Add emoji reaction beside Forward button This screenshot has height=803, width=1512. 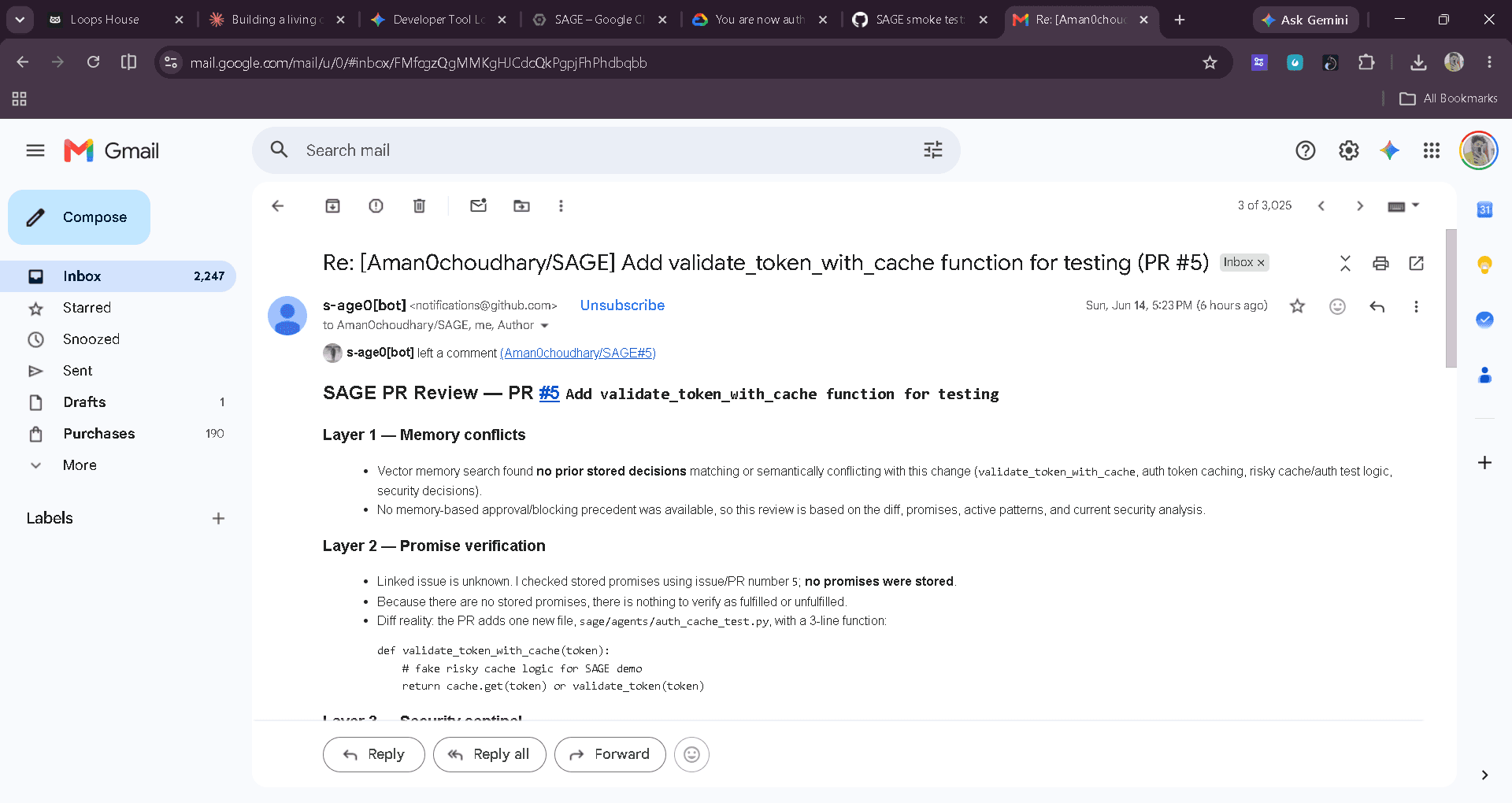tap(691, 754)
